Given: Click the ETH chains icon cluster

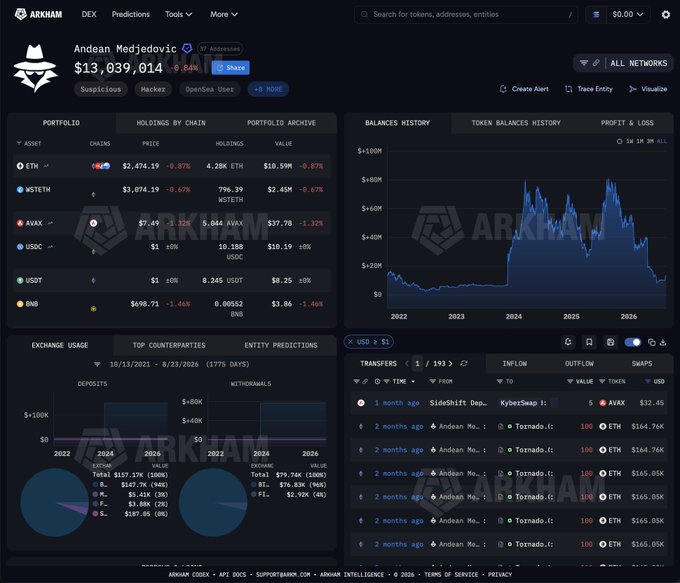Looking at the screenshot, I should tap(101, 166).
